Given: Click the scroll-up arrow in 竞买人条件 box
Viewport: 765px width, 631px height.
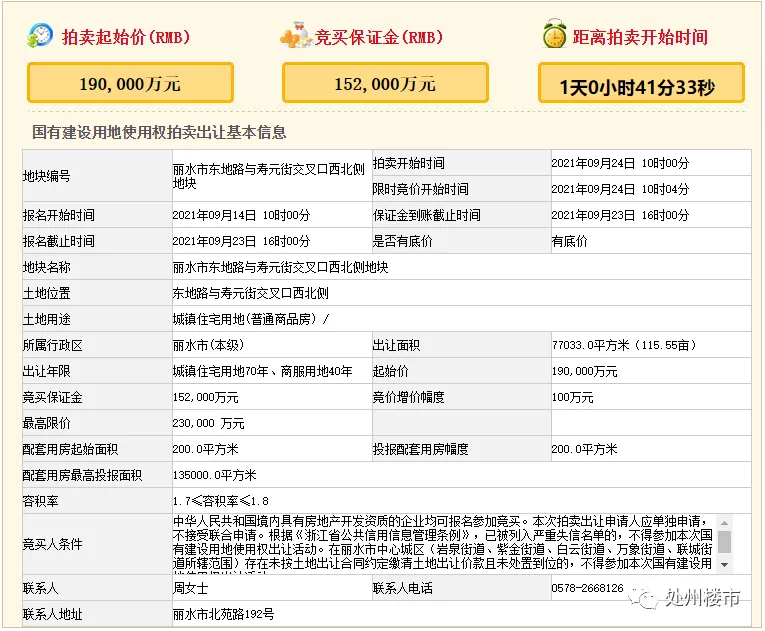Looking at the screenshot, I should (724, 521).
